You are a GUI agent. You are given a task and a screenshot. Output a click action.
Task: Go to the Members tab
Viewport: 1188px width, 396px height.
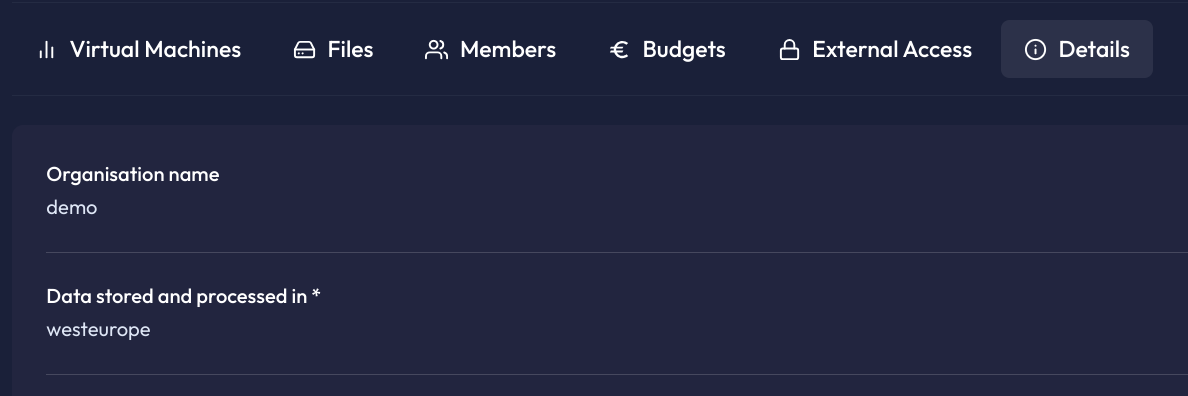[491, 49]
